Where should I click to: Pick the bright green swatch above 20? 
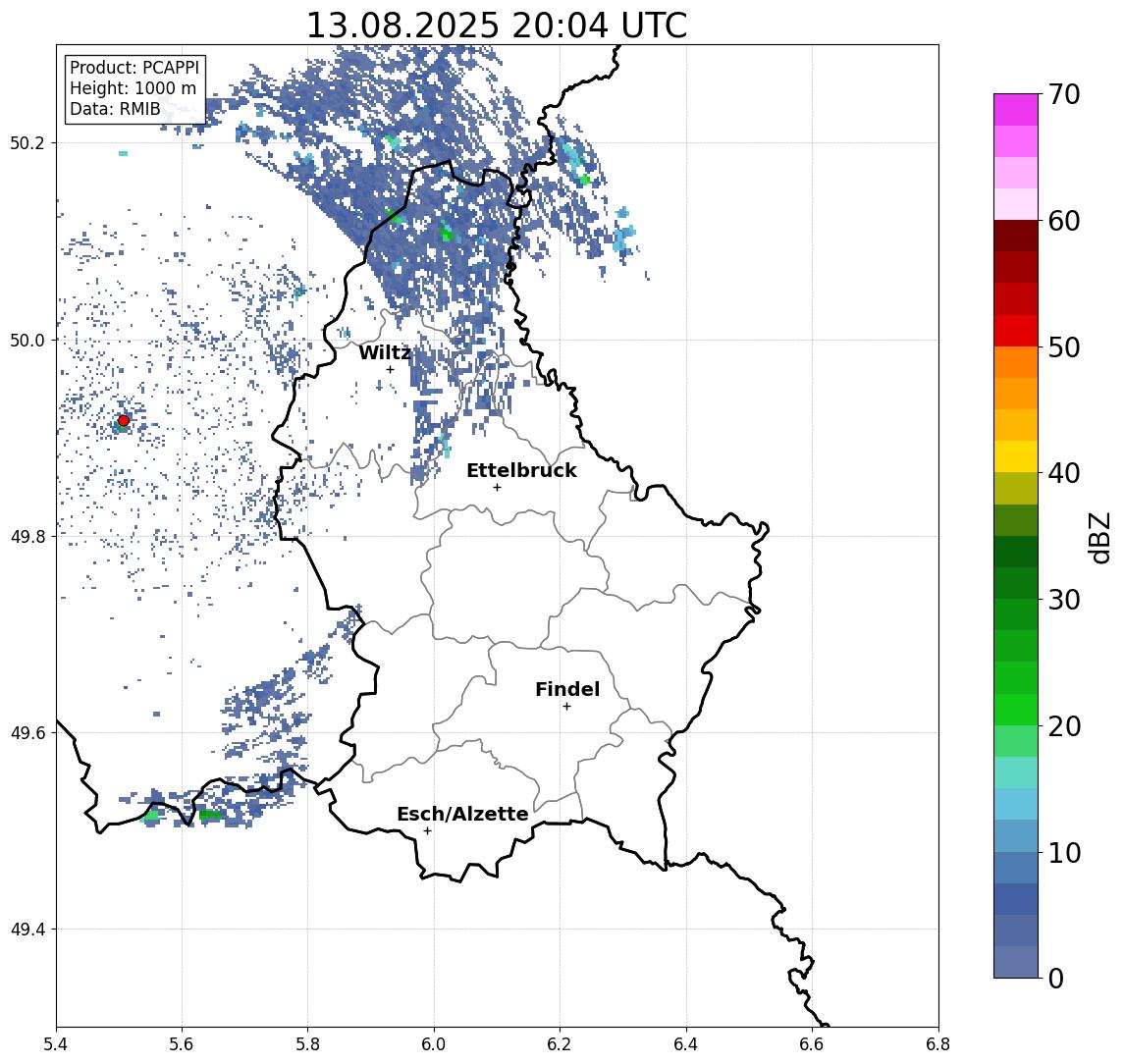click(x=1016, y=709)
